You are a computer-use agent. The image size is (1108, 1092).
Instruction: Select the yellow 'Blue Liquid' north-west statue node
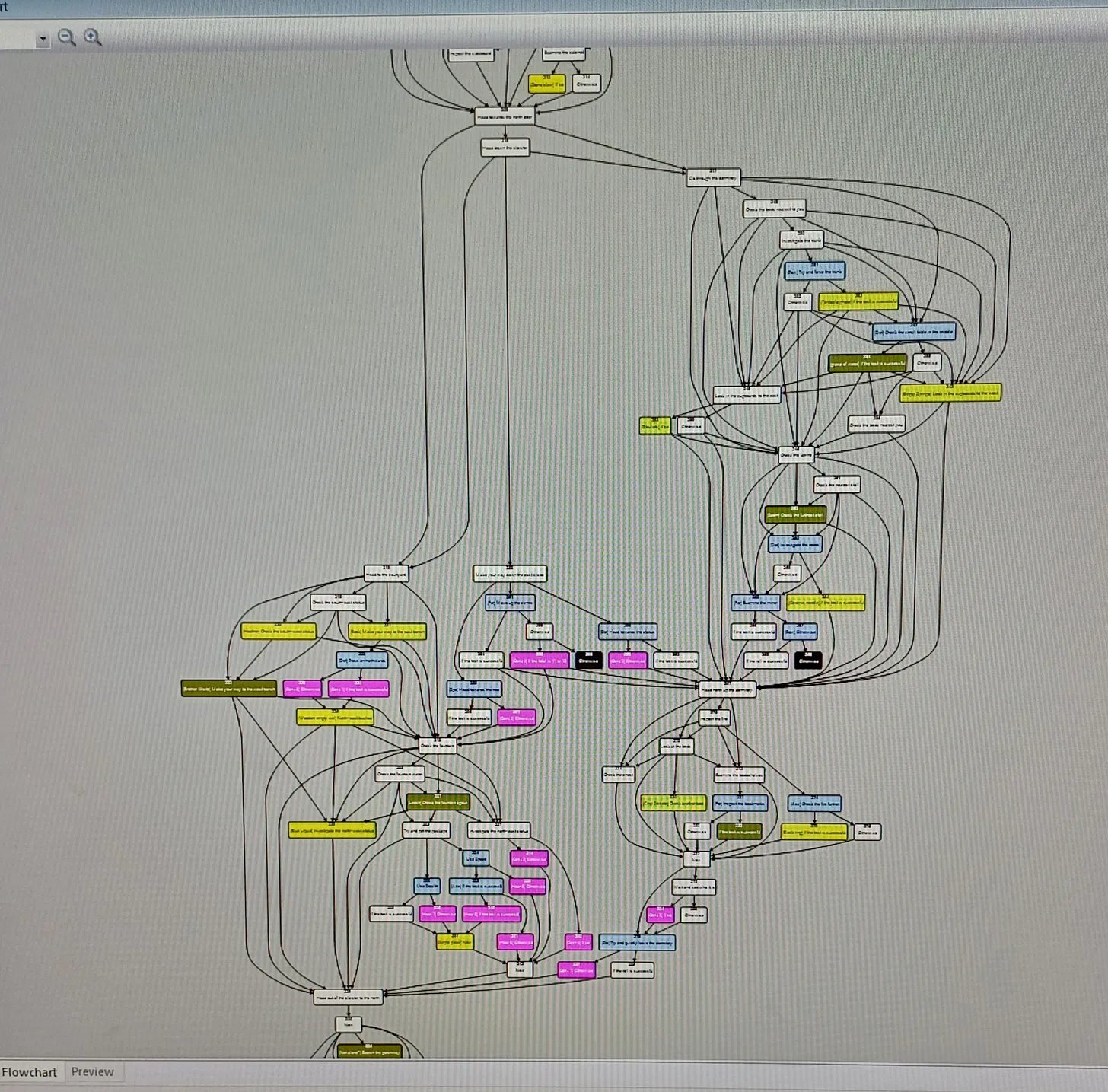[x=333, y=830]
